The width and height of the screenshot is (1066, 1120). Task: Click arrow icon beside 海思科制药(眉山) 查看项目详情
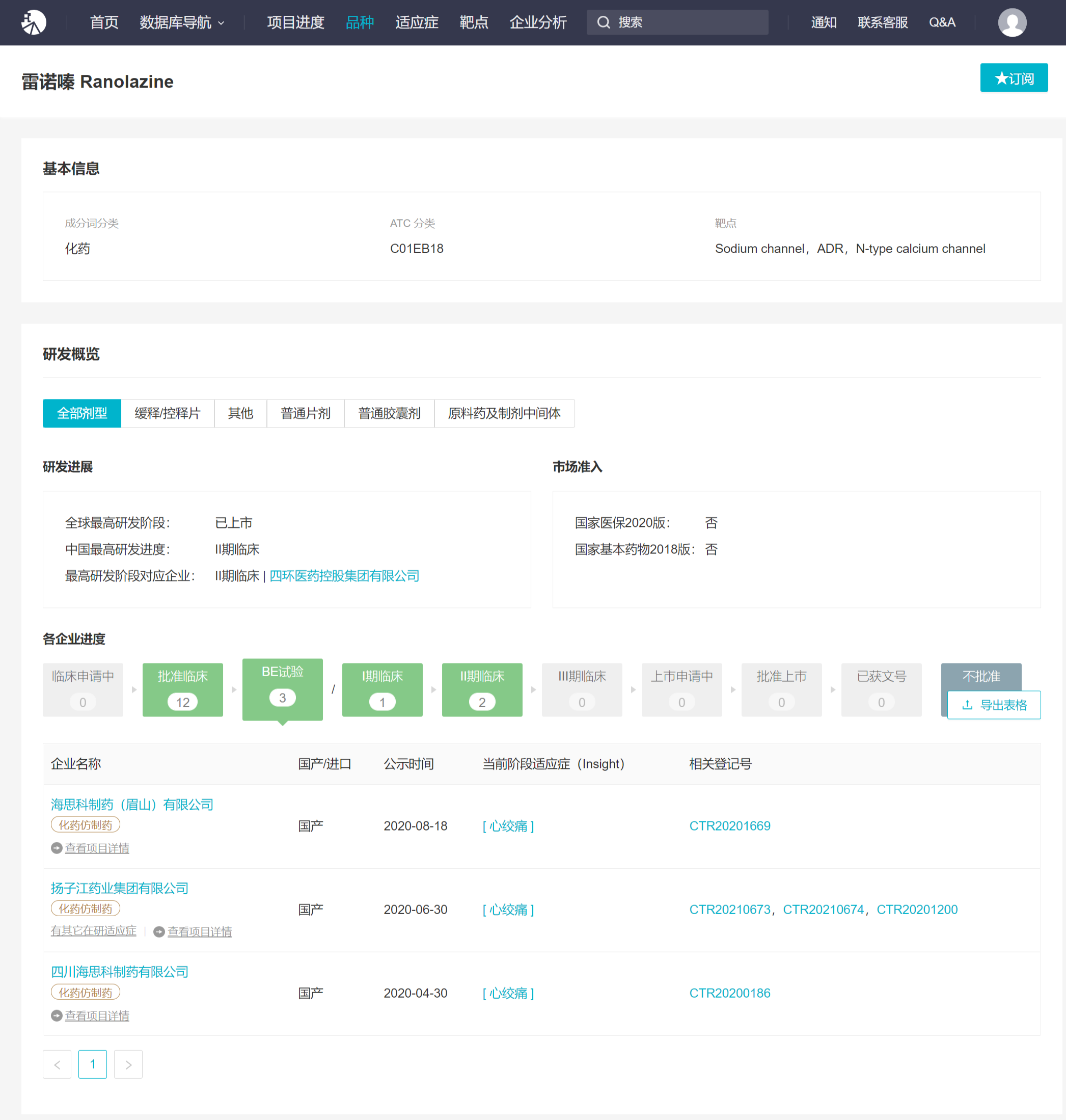point(56,848)
